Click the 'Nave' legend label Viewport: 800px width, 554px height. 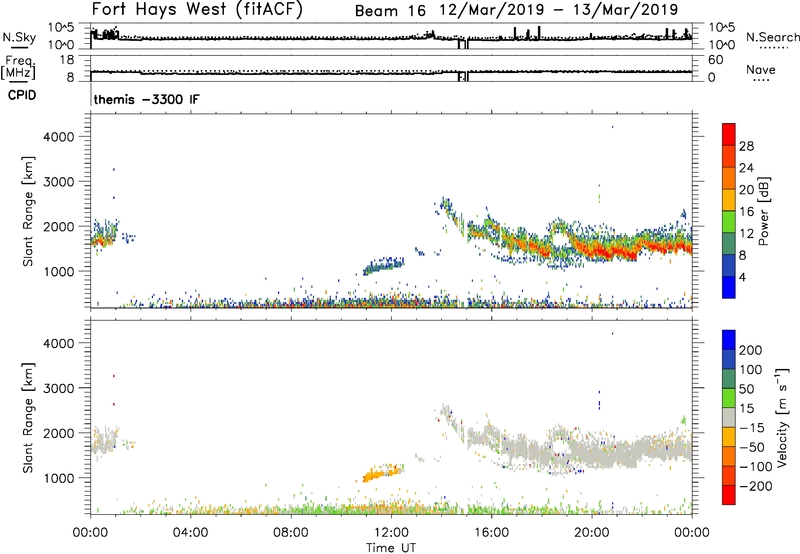tap(761, 69)
